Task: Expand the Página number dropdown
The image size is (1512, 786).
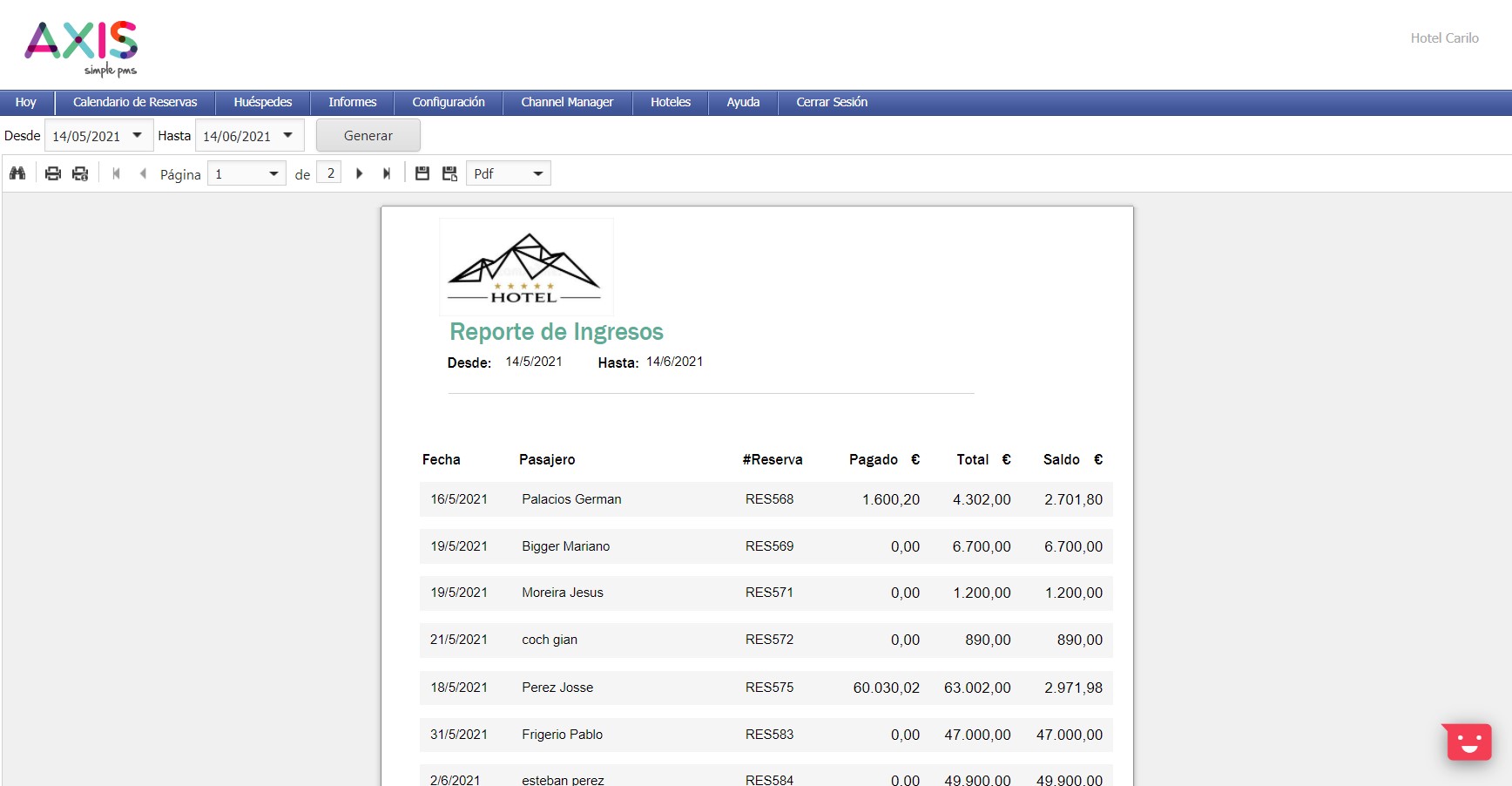Action: coord(273,173)
